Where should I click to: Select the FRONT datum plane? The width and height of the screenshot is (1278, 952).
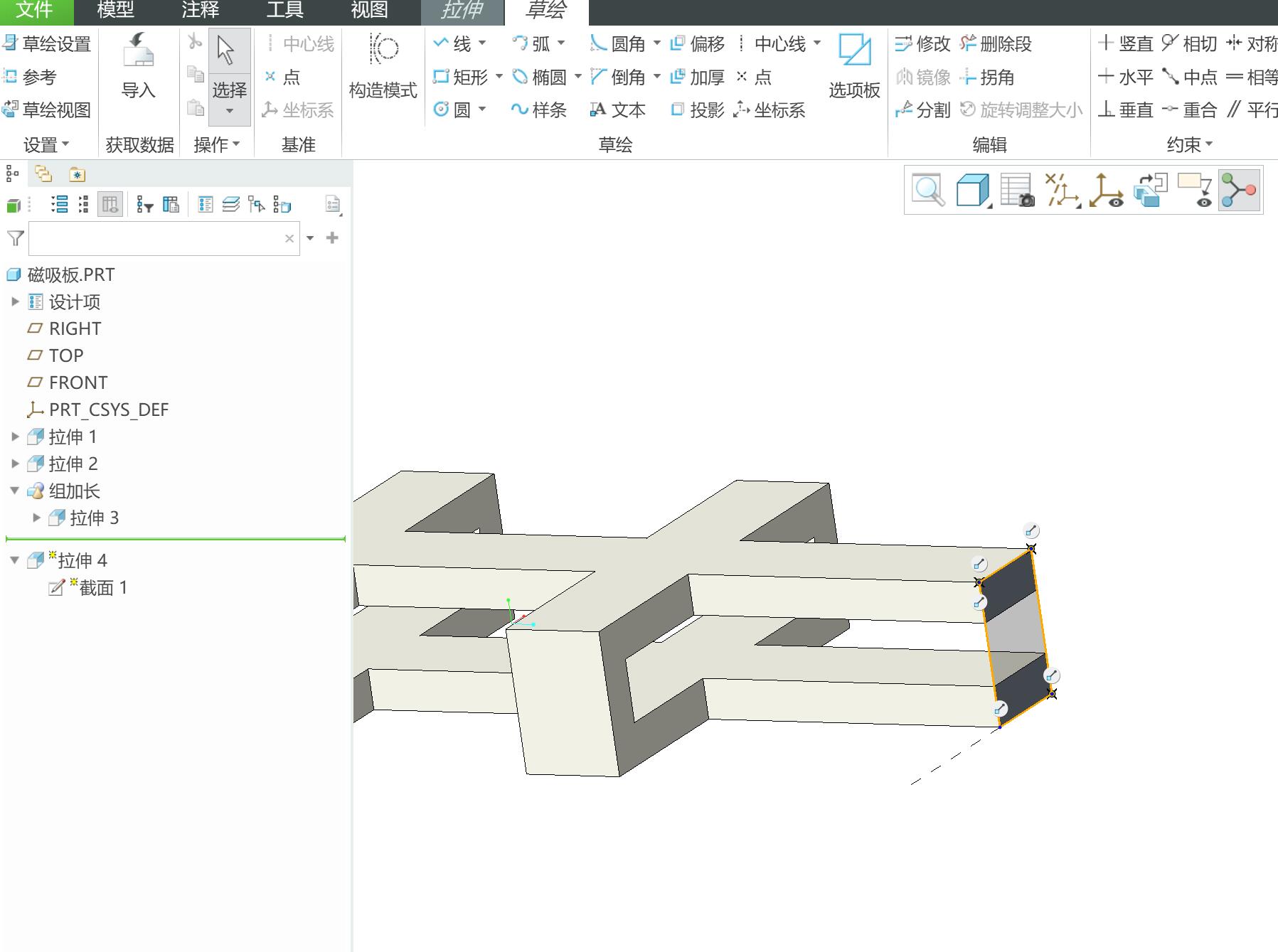click(68, 383)
